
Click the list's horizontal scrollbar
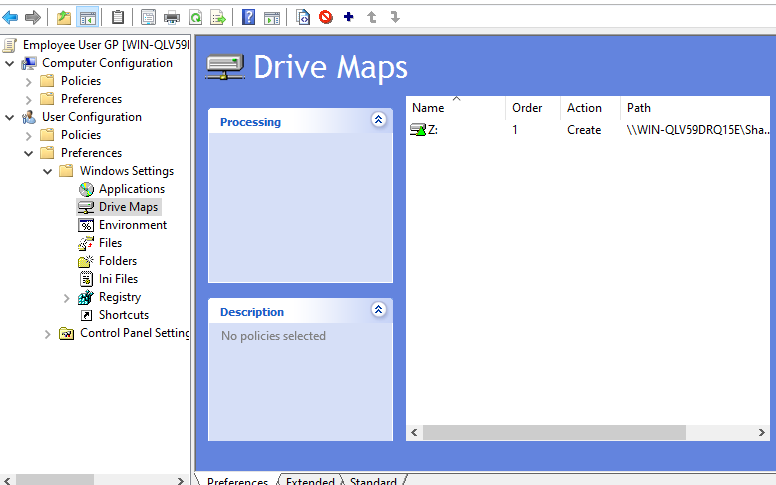tap(555, 433)
